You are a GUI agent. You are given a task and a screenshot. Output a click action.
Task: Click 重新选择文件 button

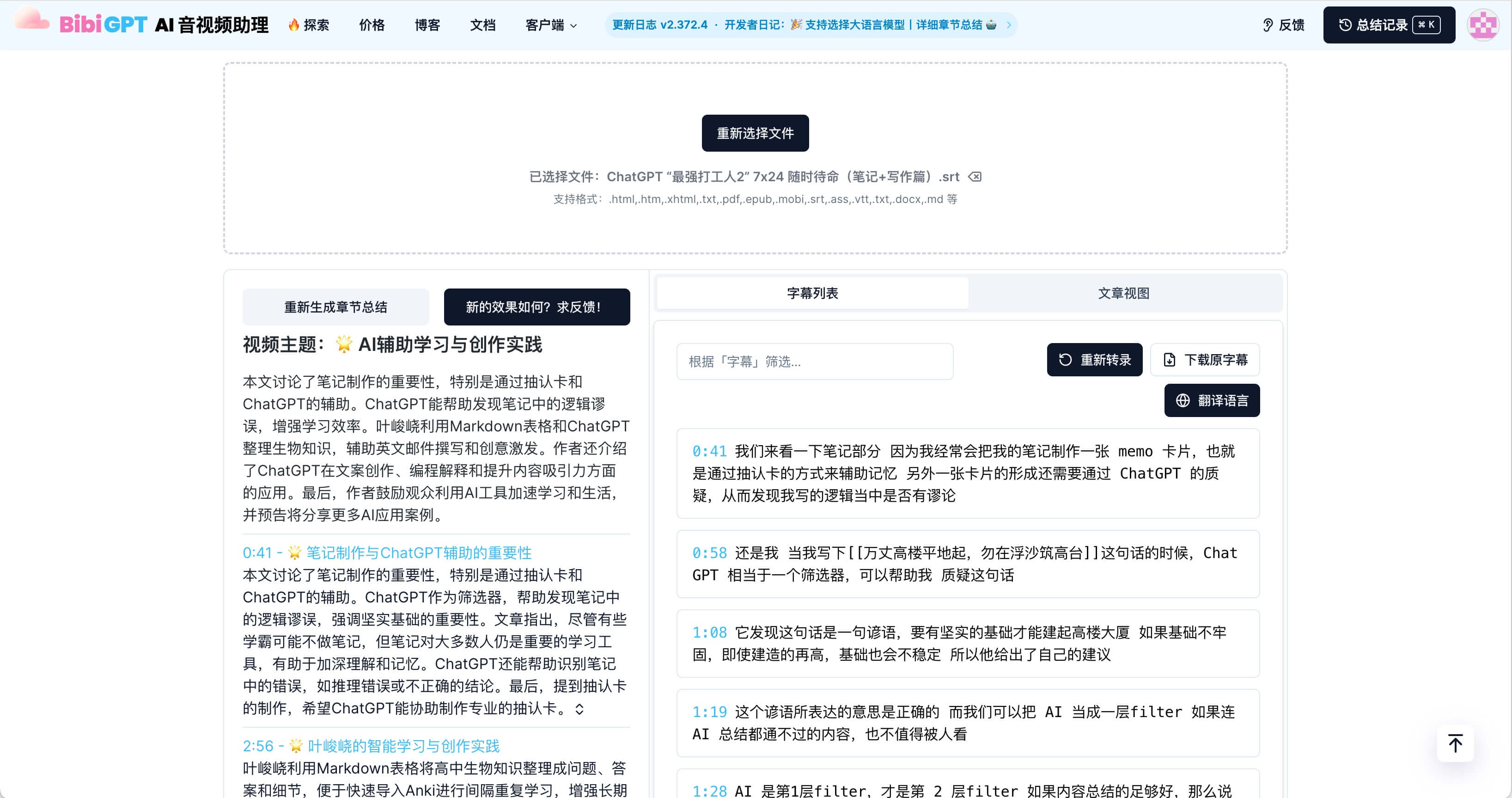tap(755, 133)
